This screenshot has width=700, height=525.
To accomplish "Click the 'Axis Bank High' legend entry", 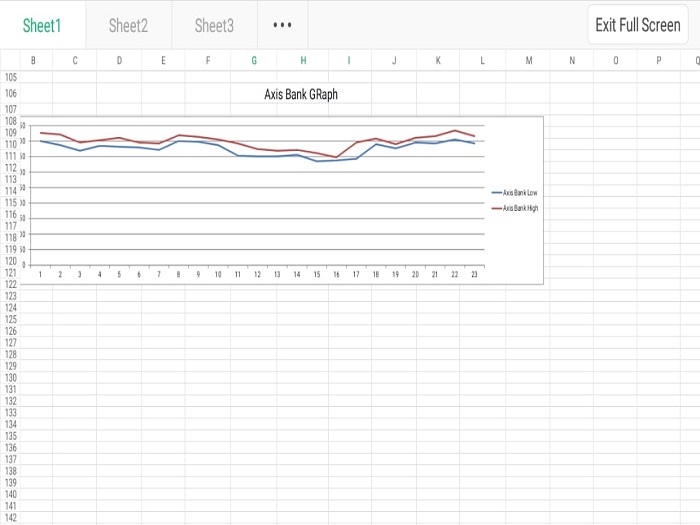I will [x=515, y=208].
